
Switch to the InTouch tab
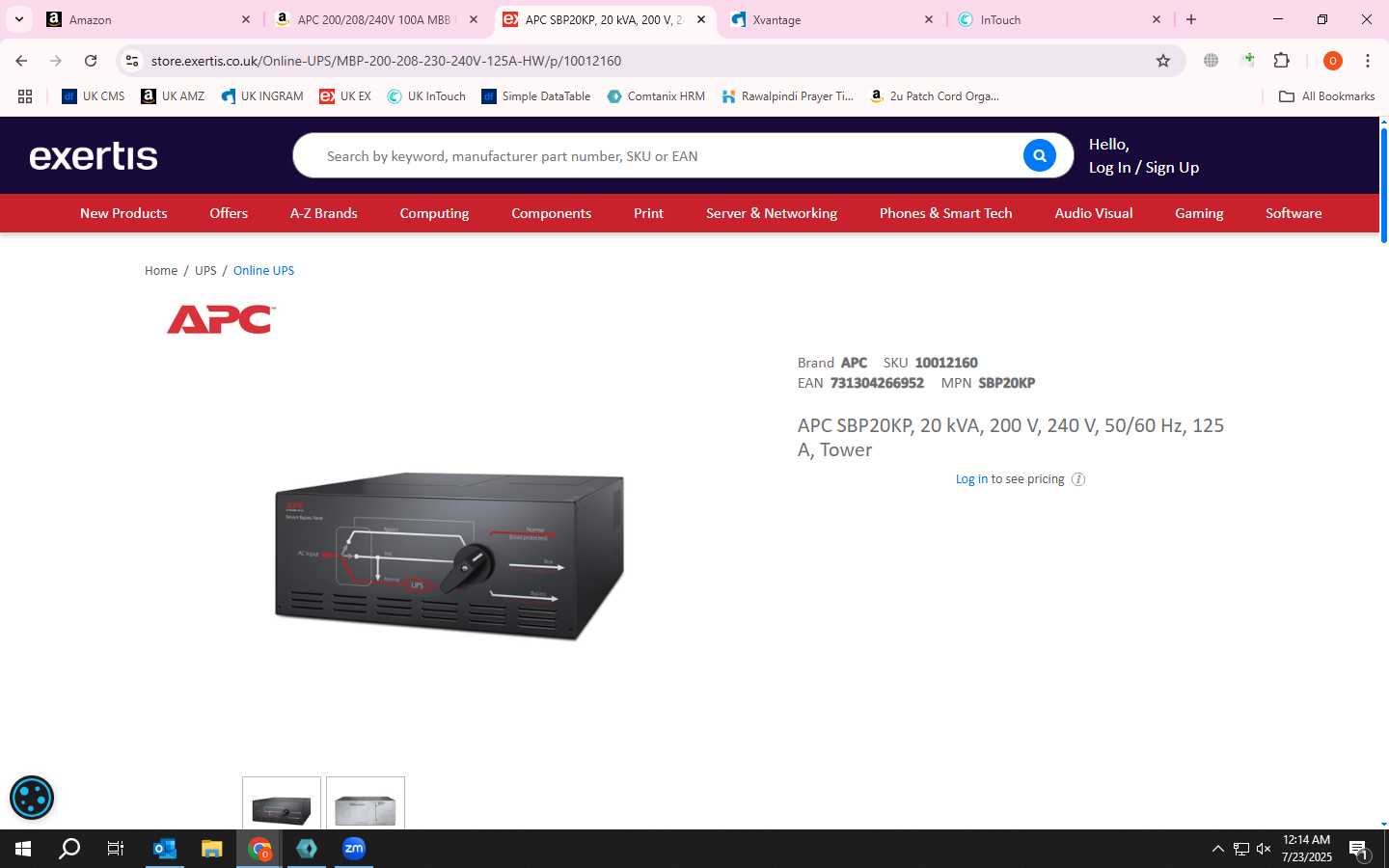tap(1058, 19)
